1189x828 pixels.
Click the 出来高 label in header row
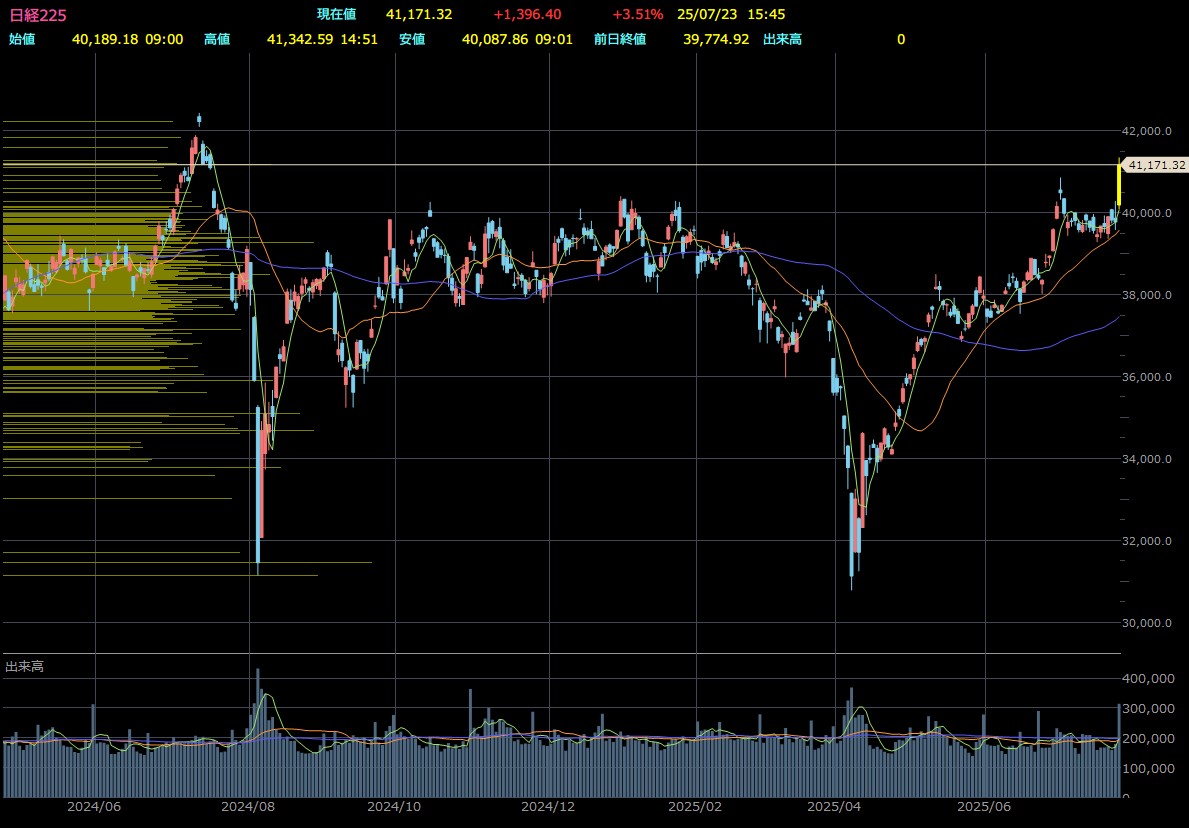(782, 39)
